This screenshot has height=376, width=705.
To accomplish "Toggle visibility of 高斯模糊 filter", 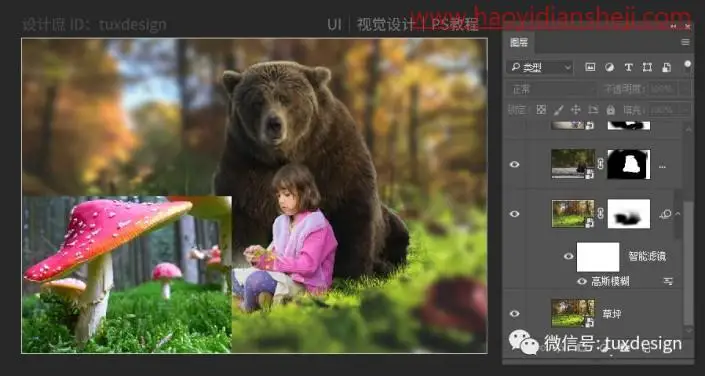I will (x=582, y=282).
